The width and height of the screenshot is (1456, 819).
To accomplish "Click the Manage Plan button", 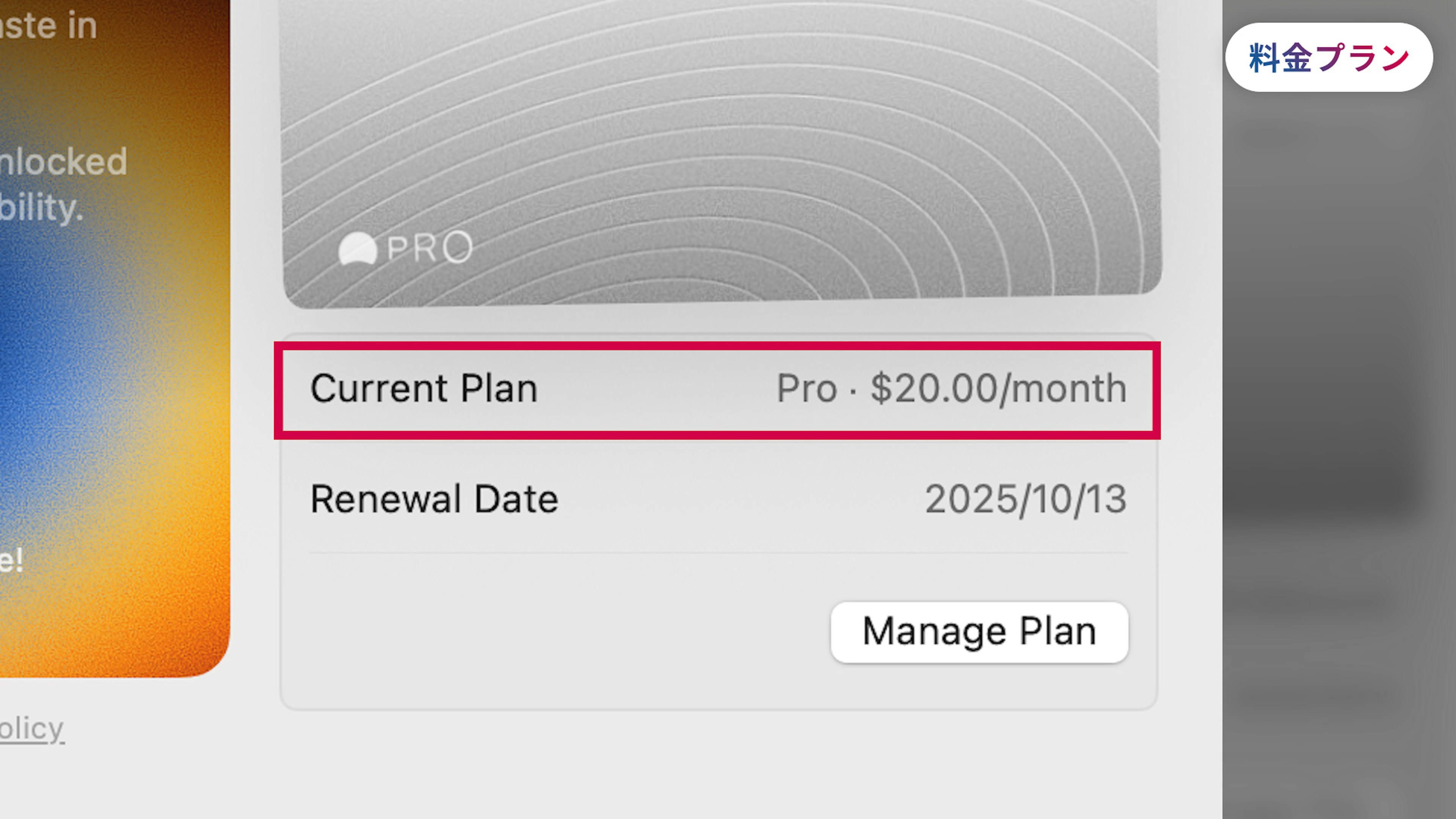I will tap(979, 632).
